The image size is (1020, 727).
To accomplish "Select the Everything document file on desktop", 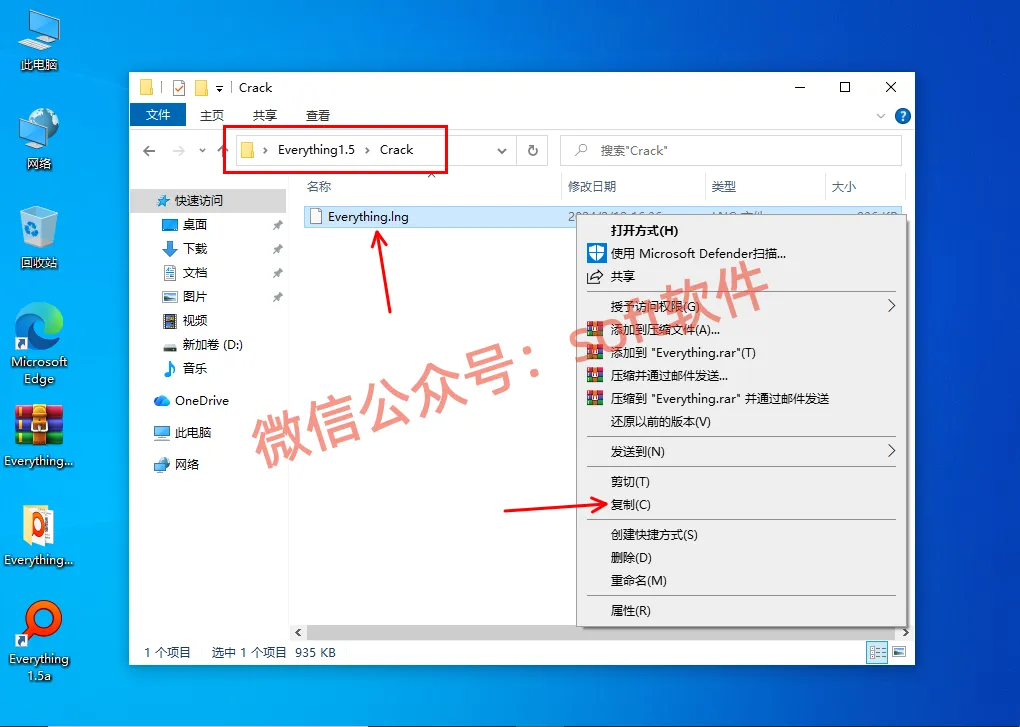I will click(39, 535).
